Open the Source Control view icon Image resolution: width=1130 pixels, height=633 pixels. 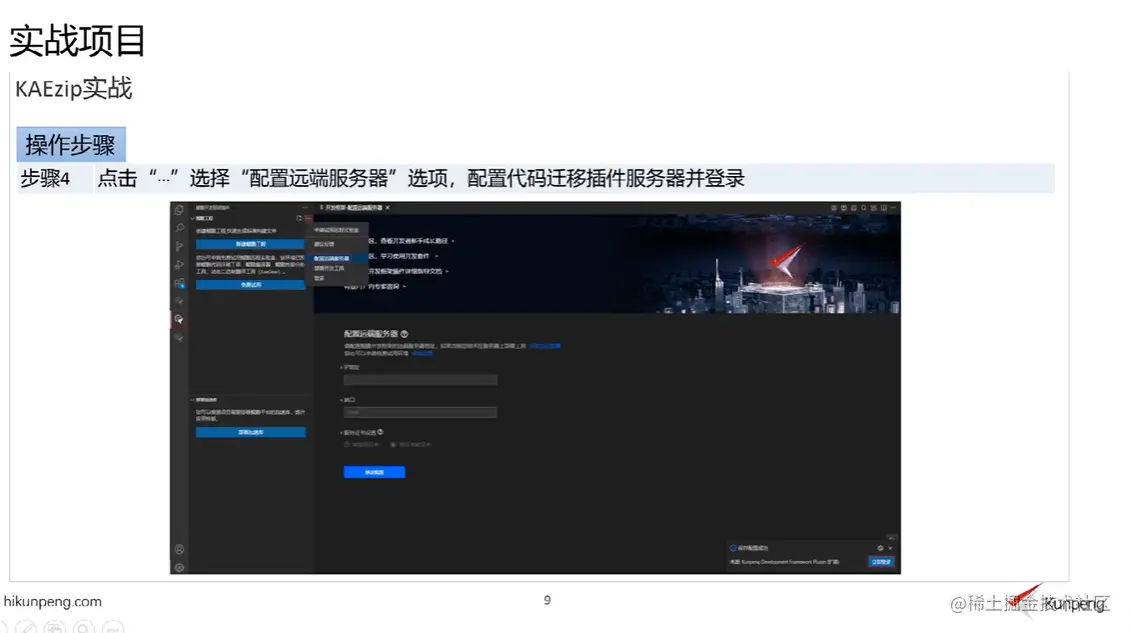pyautogui.click(x=179, y=246)
